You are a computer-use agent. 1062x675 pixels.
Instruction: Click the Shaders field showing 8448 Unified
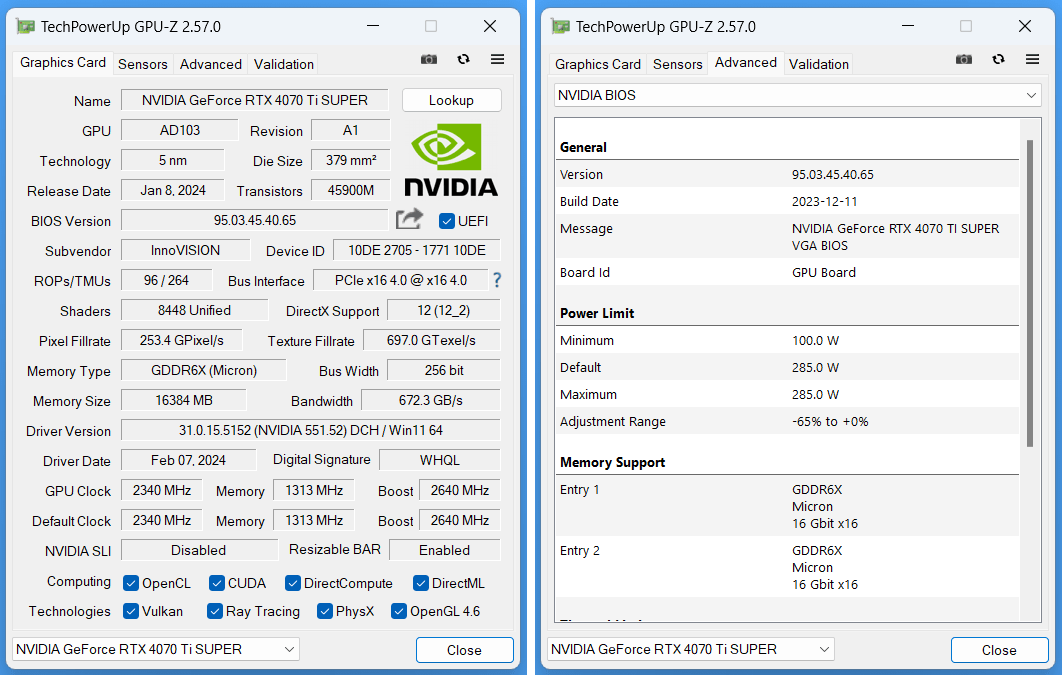click(194, 311)
